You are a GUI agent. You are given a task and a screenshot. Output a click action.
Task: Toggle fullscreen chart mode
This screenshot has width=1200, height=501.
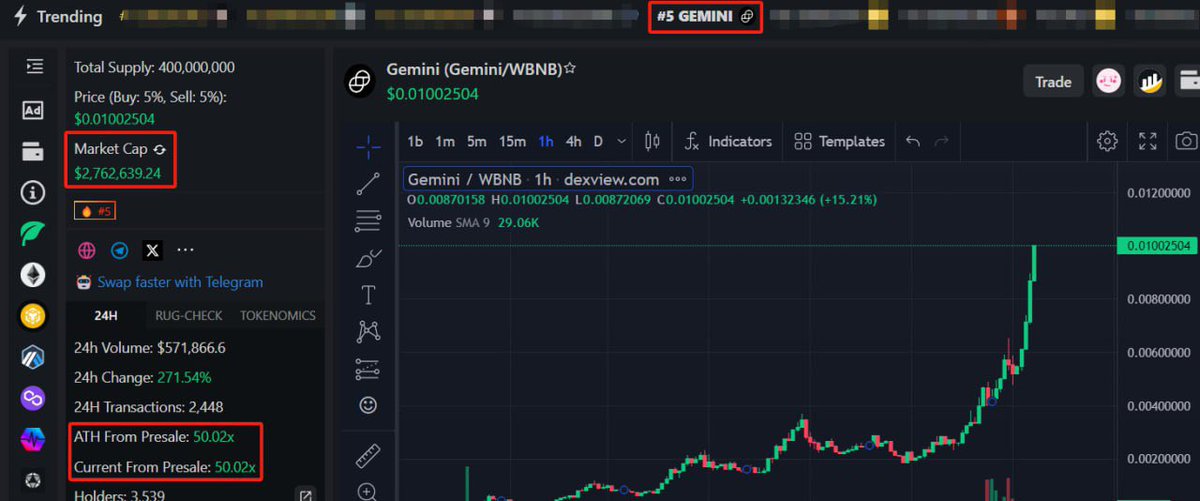[x=1148, y=141]
